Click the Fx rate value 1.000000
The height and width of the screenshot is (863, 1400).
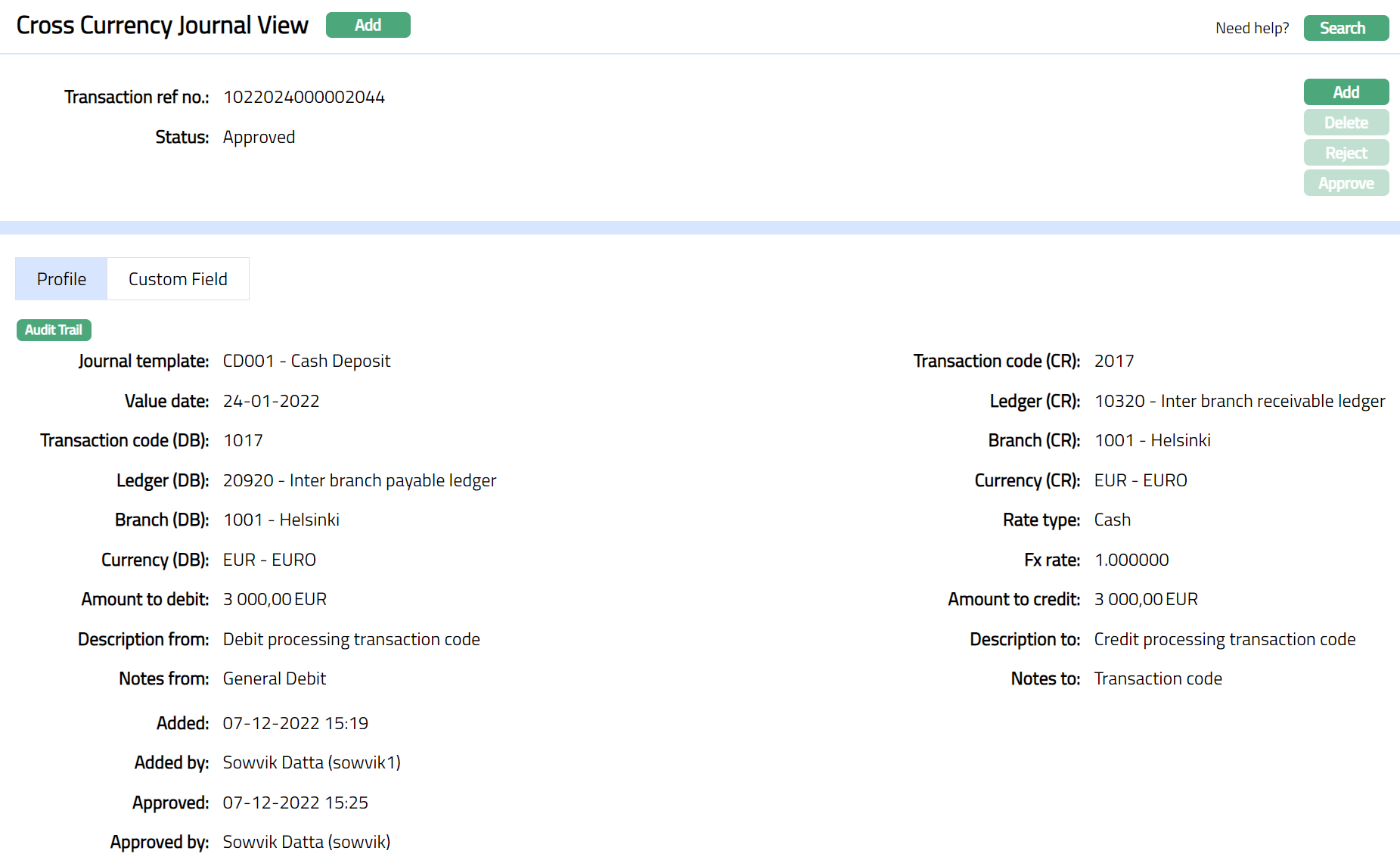[x=1131, y=560]
